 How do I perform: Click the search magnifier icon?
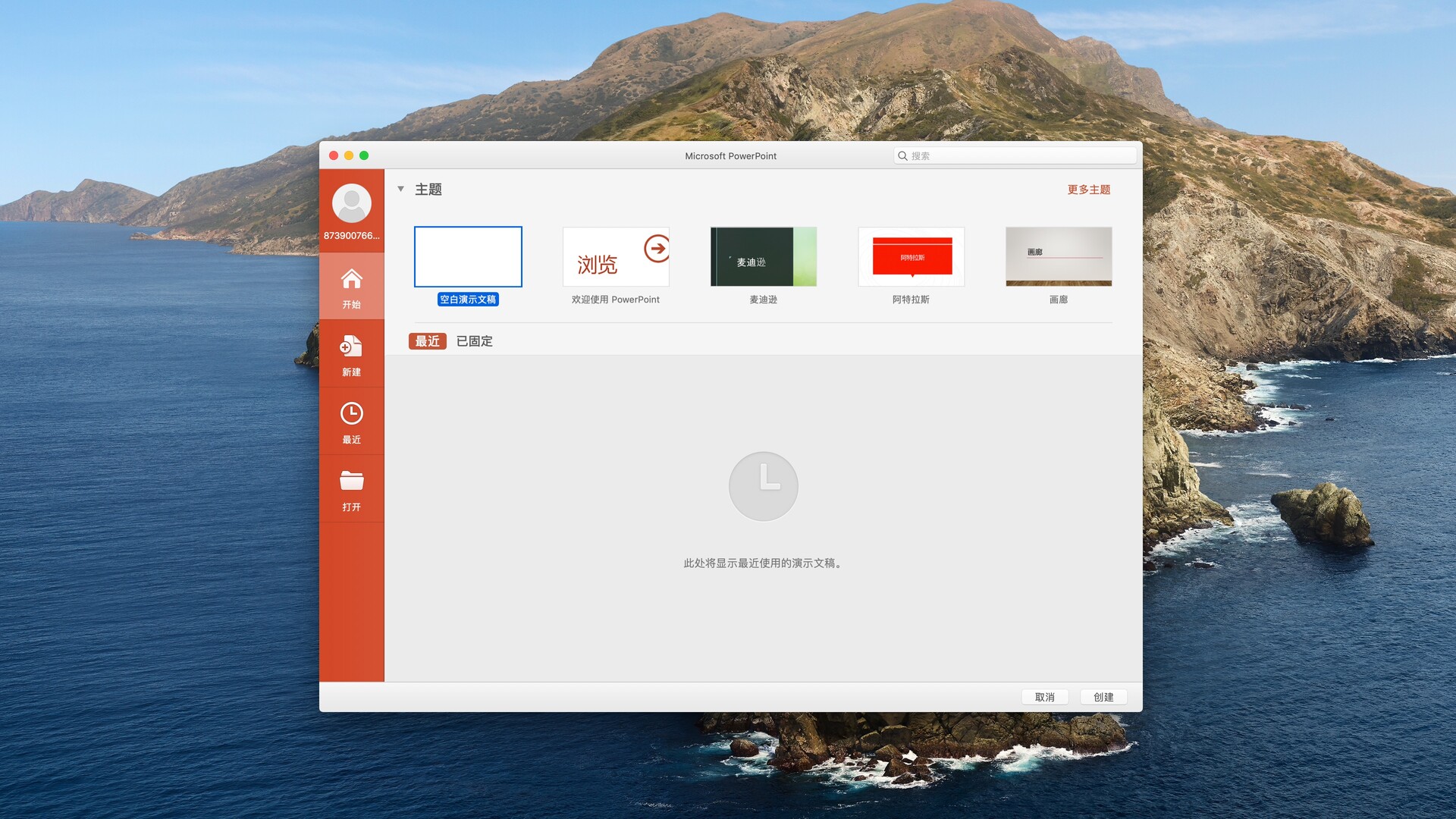[x=902, y=155]
